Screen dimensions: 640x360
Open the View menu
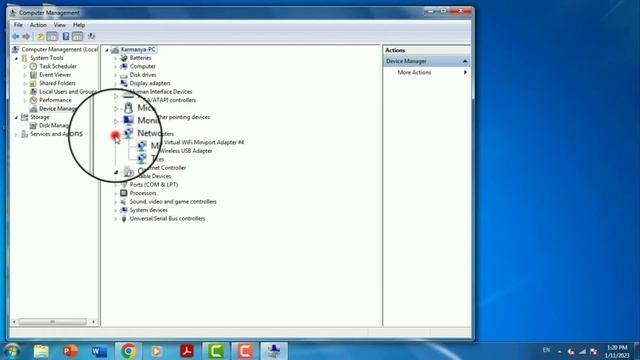tap(60, 25)
